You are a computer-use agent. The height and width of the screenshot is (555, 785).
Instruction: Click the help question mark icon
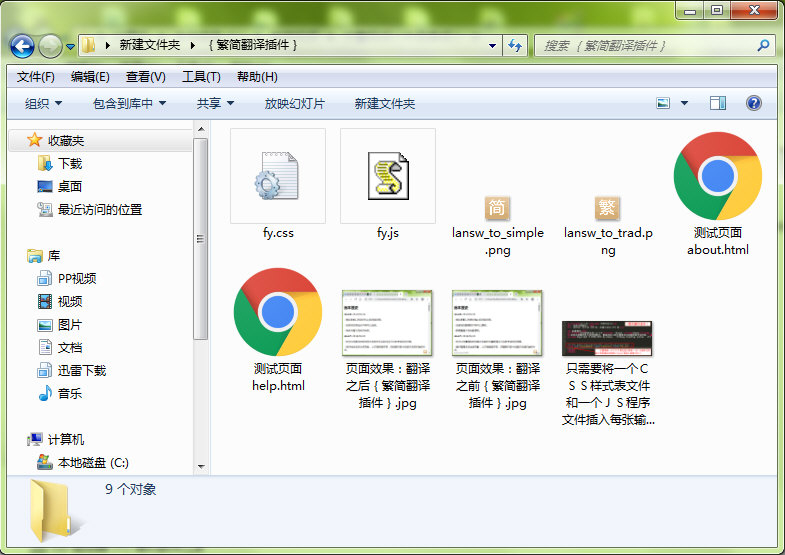click(754, 103)
